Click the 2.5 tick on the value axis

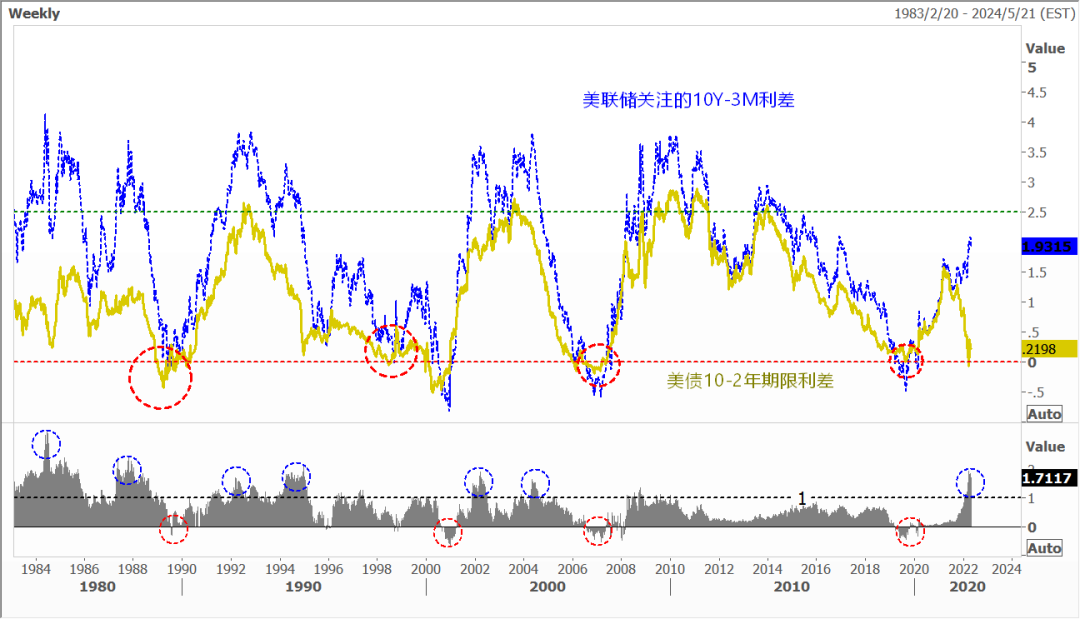pyautogui.click(x=1037, y=213)
